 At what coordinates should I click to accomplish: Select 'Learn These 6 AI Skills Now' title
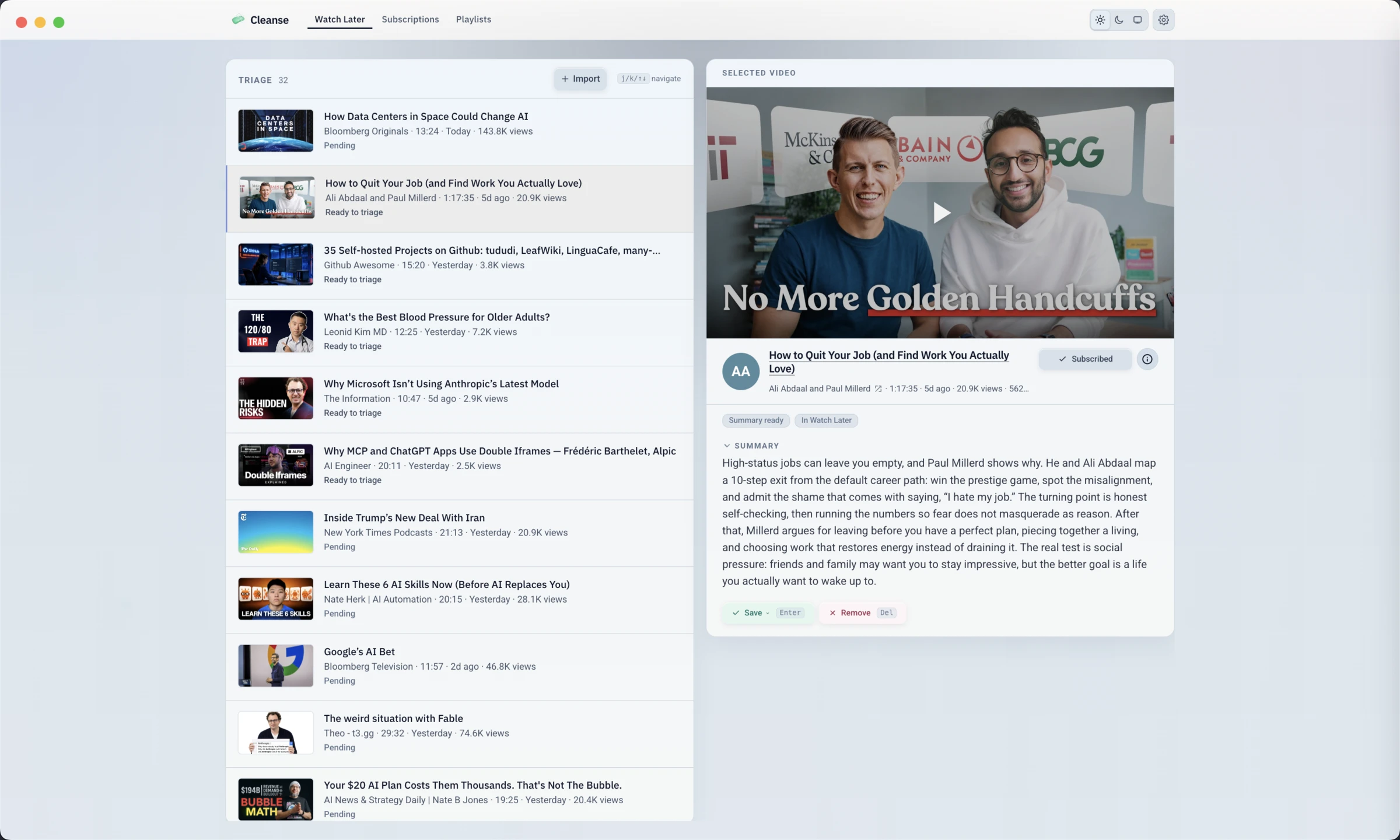click(446, 584)
